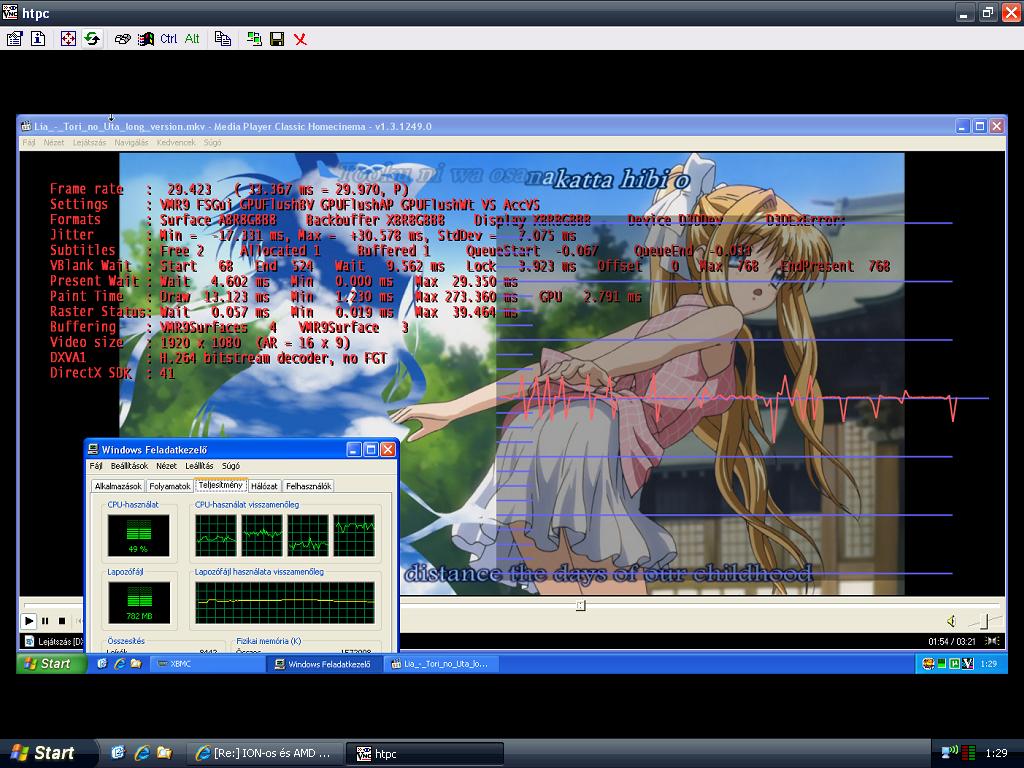Mute audio via speaker icon

click(952, 620)
